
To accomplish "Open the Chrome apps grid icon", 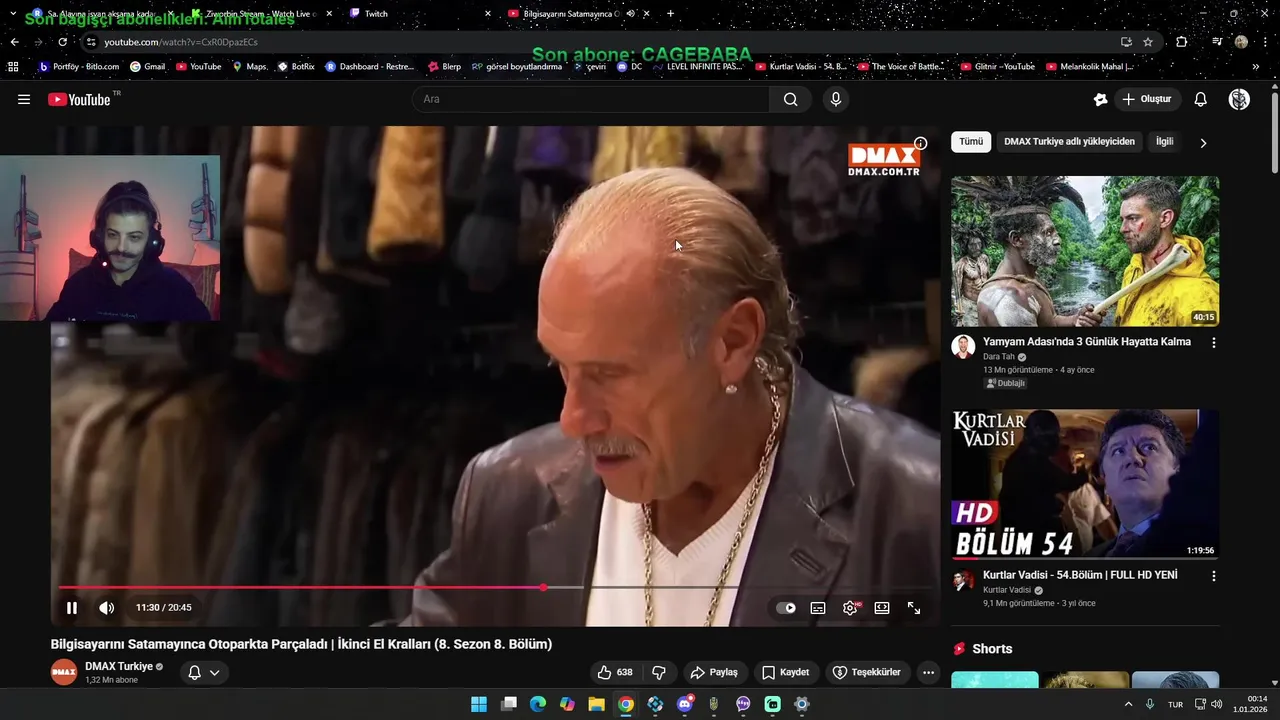I will 13,67.
